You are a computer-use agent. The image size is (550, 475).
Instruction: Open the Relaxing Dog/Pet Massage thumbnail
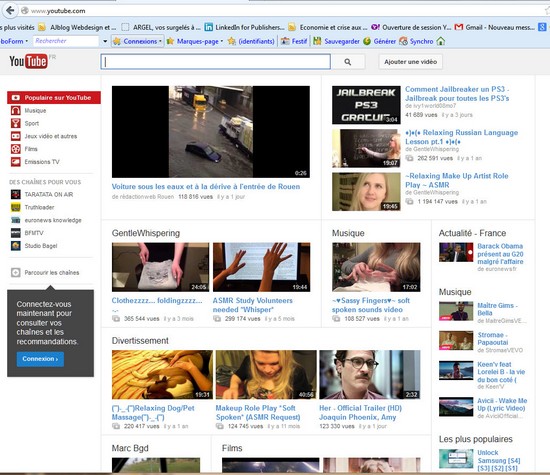pos(162,374)
